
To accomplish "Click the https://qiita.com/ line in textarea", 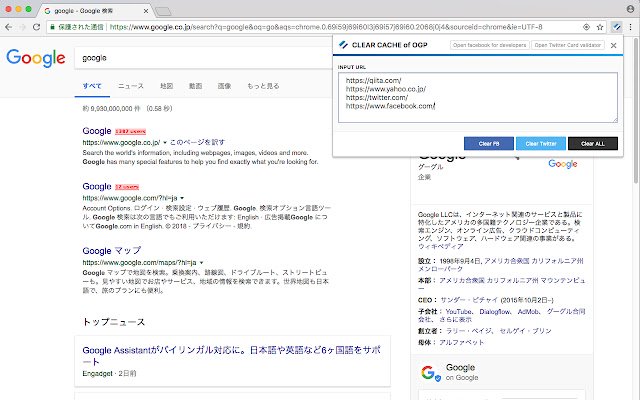I will pos(373,80).
